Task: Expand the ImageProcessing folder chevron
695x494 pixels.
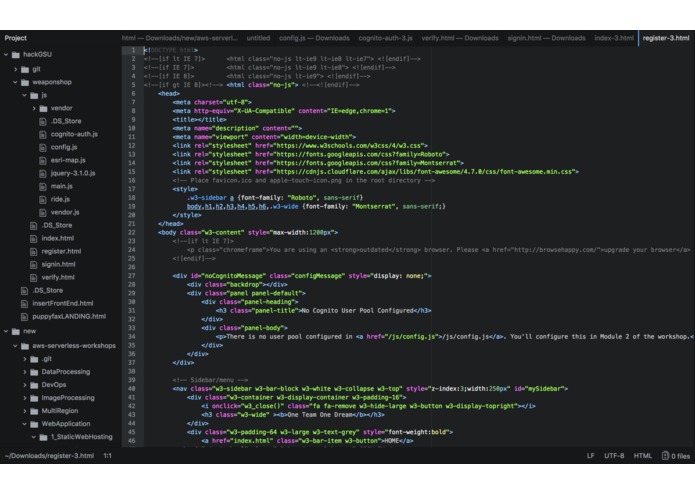Action: pyautogui.click(x=25, y=398)
